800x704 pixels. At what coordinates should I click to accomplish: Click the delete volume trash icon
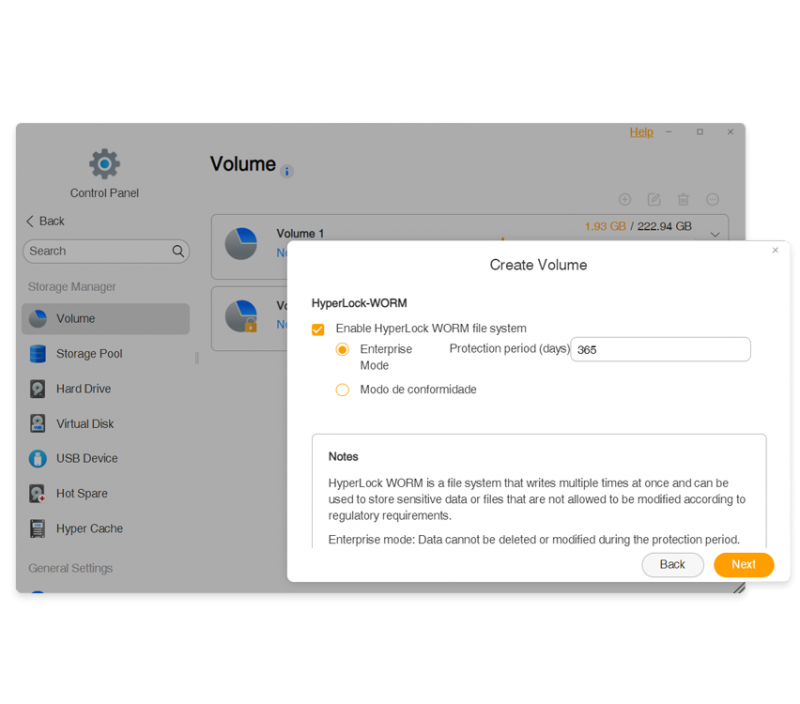pyautogui.click(x=684, y=199)
